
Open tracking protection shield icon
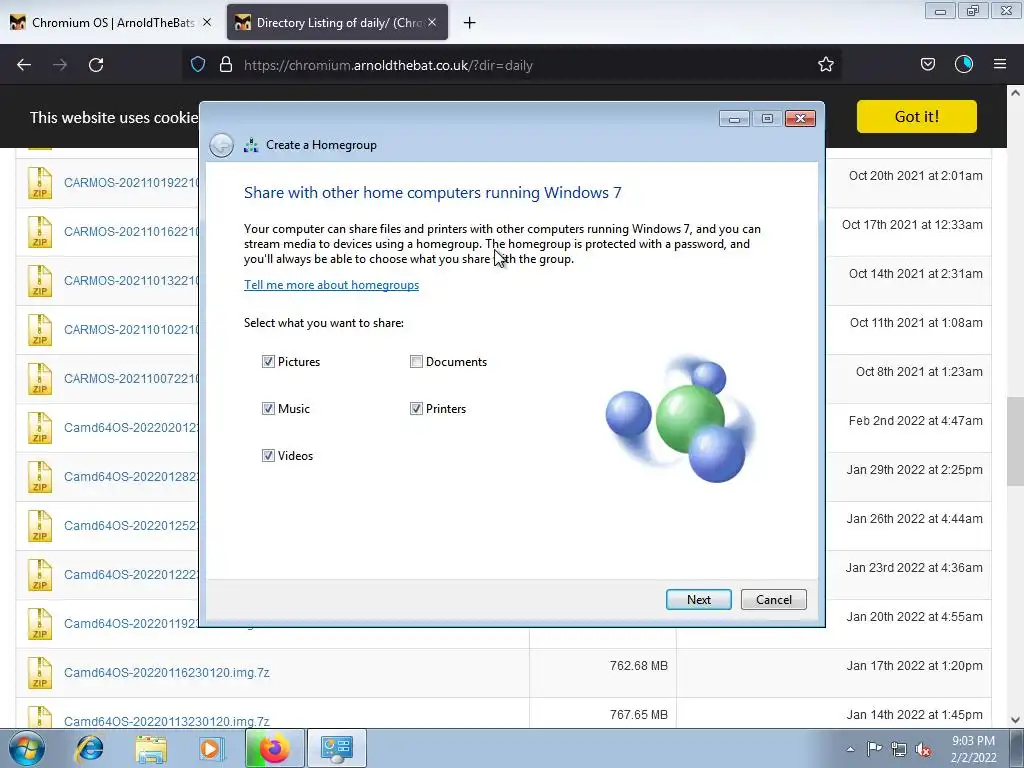[198, 65]
